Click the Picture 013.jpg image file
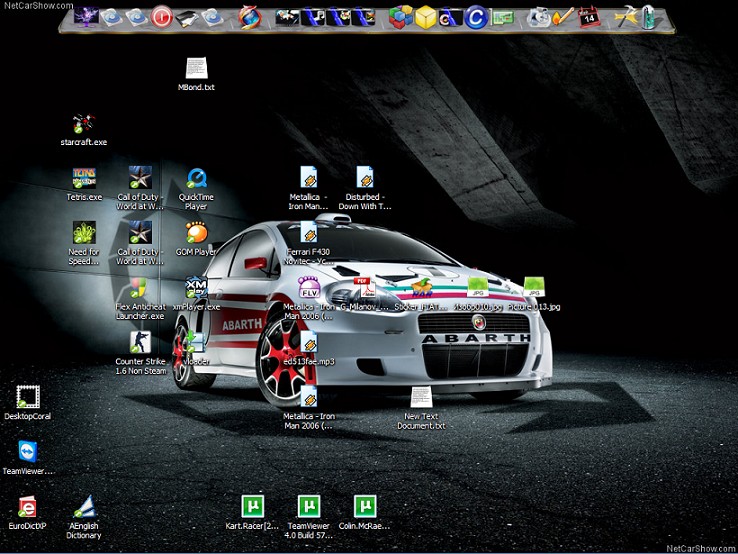738x554 pixels. (x=533, y=289)
